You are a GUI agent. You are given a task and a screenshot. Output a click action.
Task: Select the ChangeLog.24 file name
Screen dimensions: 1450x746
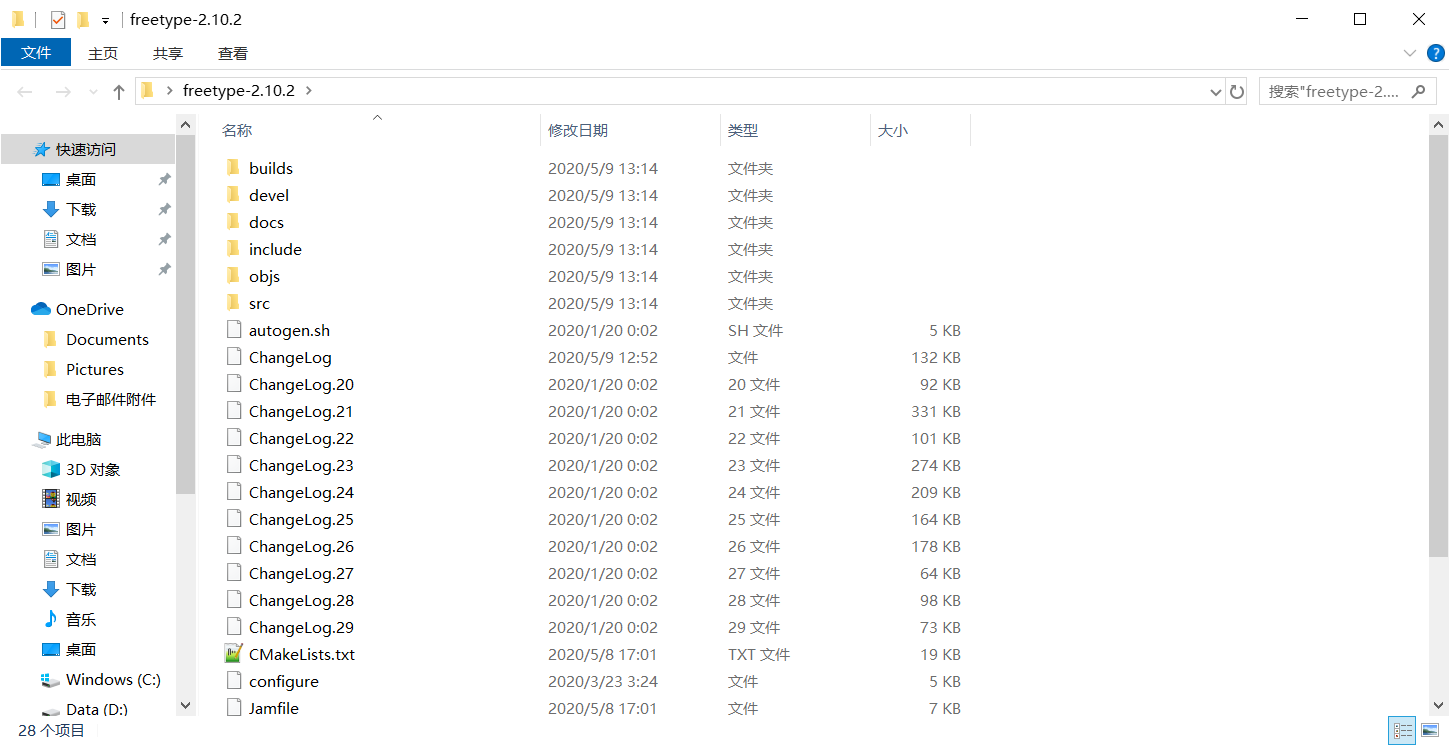301,492
